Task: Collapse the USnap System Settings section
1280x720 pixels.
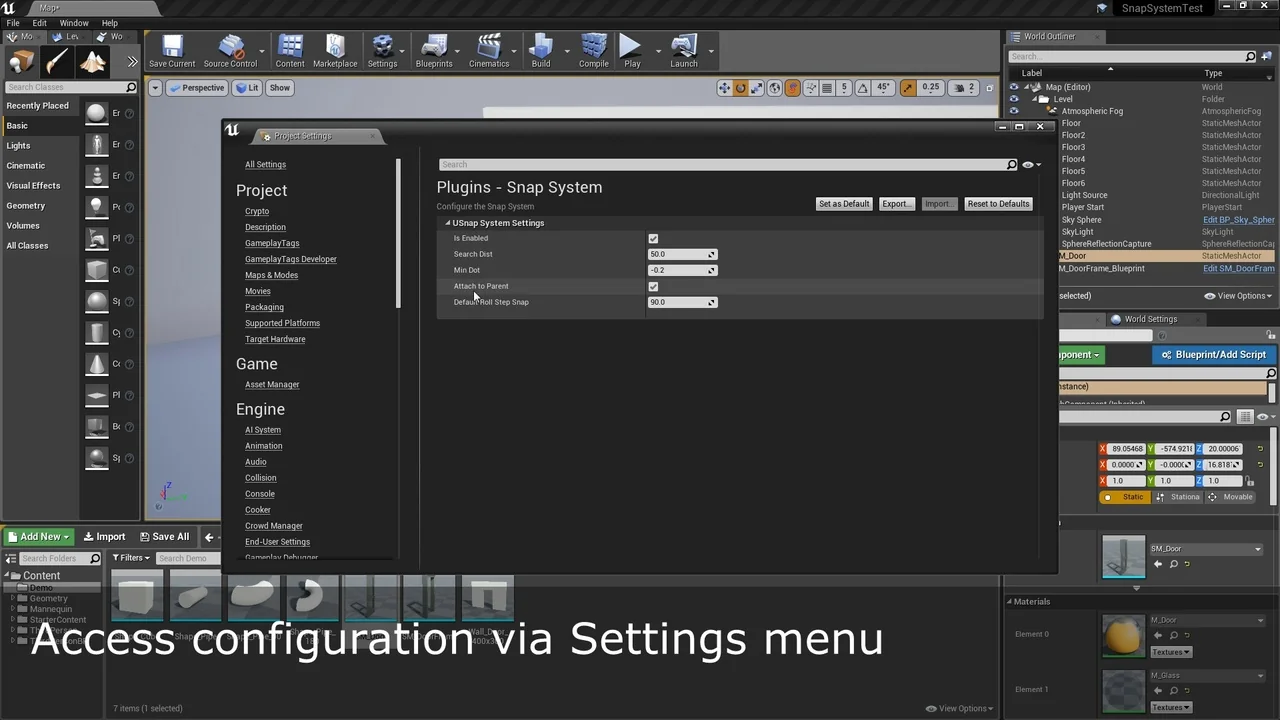Action: tap(448, 223)
